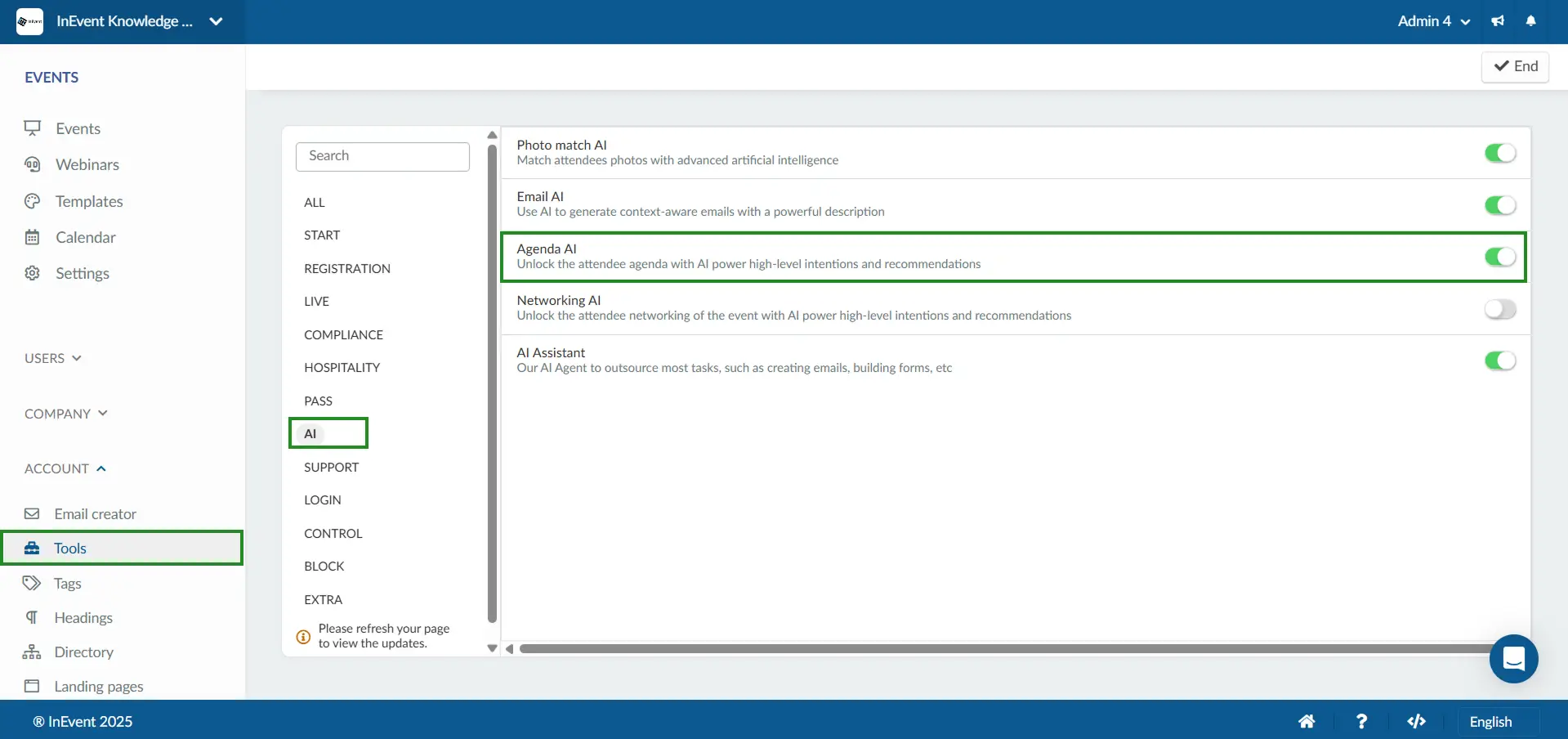Click the InEvent logo icon
This screenshot has height=739, width=1568.
[x=29, y=21]
